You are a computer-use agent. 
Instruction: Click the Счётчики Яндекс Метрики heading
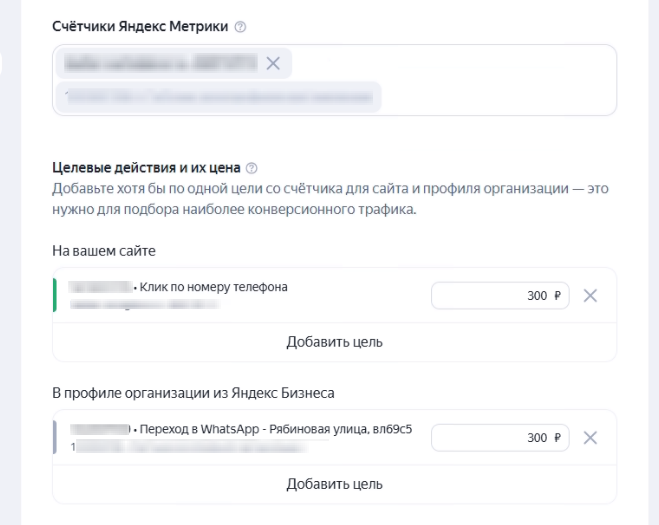coord(140,26)
